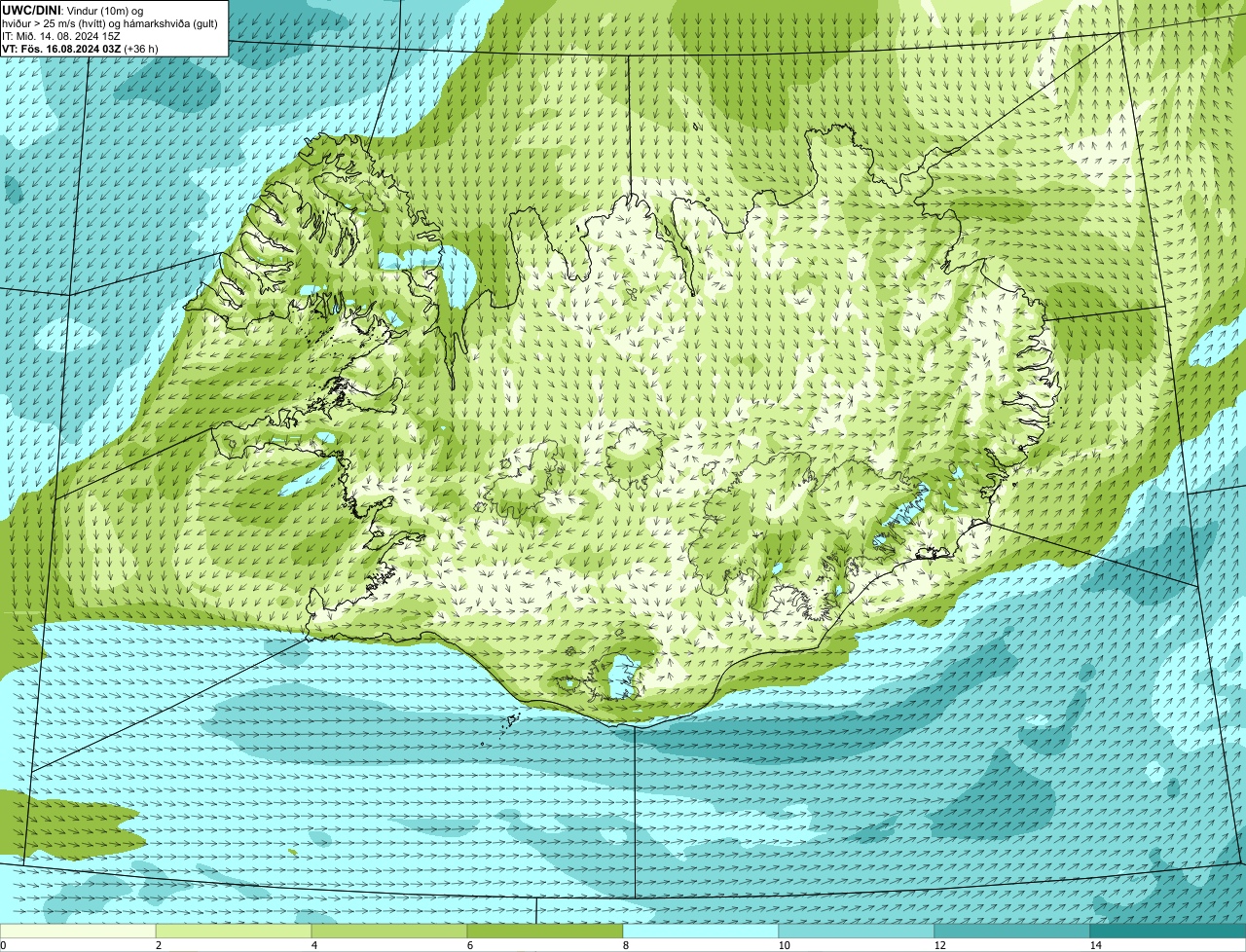1246x952 pixels.
Task: Click the "VT: Fös. 16.08.2024 03Z" valid time line
Action: point(80,48)
